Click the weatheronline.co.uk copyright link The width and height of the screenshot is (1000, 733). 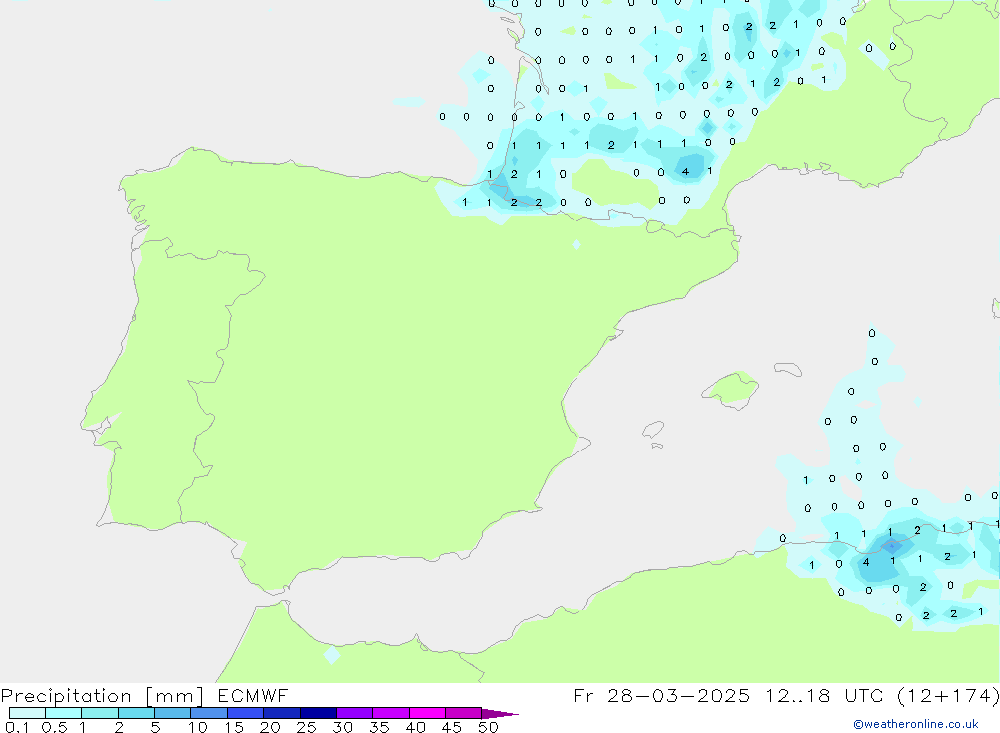(915, 724)
